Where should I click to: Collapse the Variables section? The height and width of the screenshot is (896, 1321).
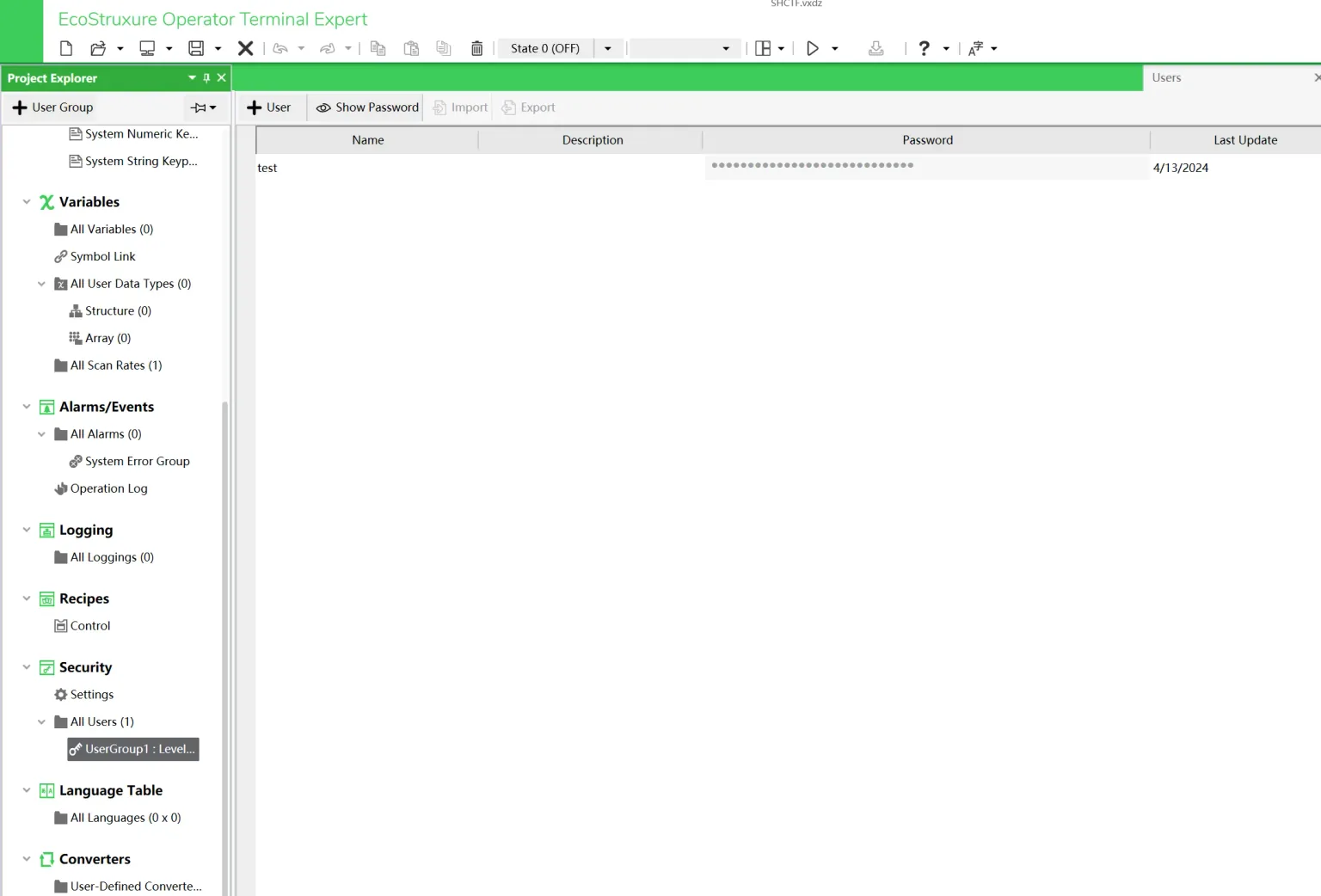(27, 202)
